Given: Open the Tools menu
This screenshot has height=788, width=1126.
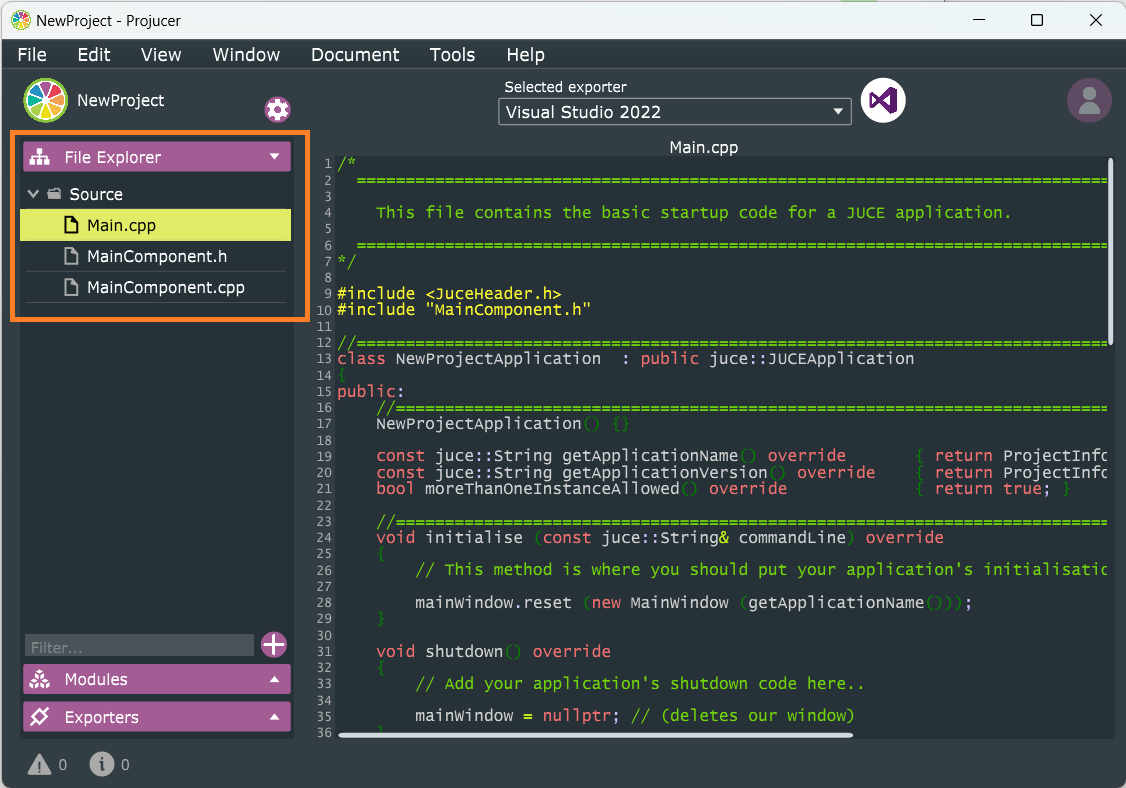Looking at the screenshot, I should click(x=452, y=55).
